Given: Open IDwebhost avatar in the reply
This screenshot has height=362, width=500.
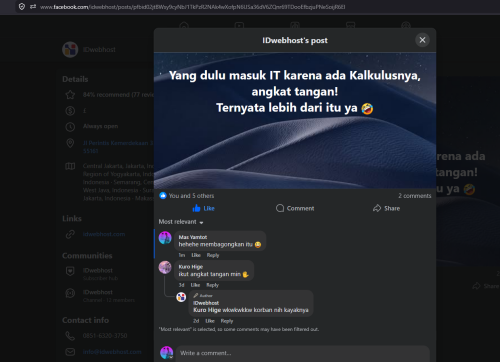Looking at the screenshot, I should point(181,297).
